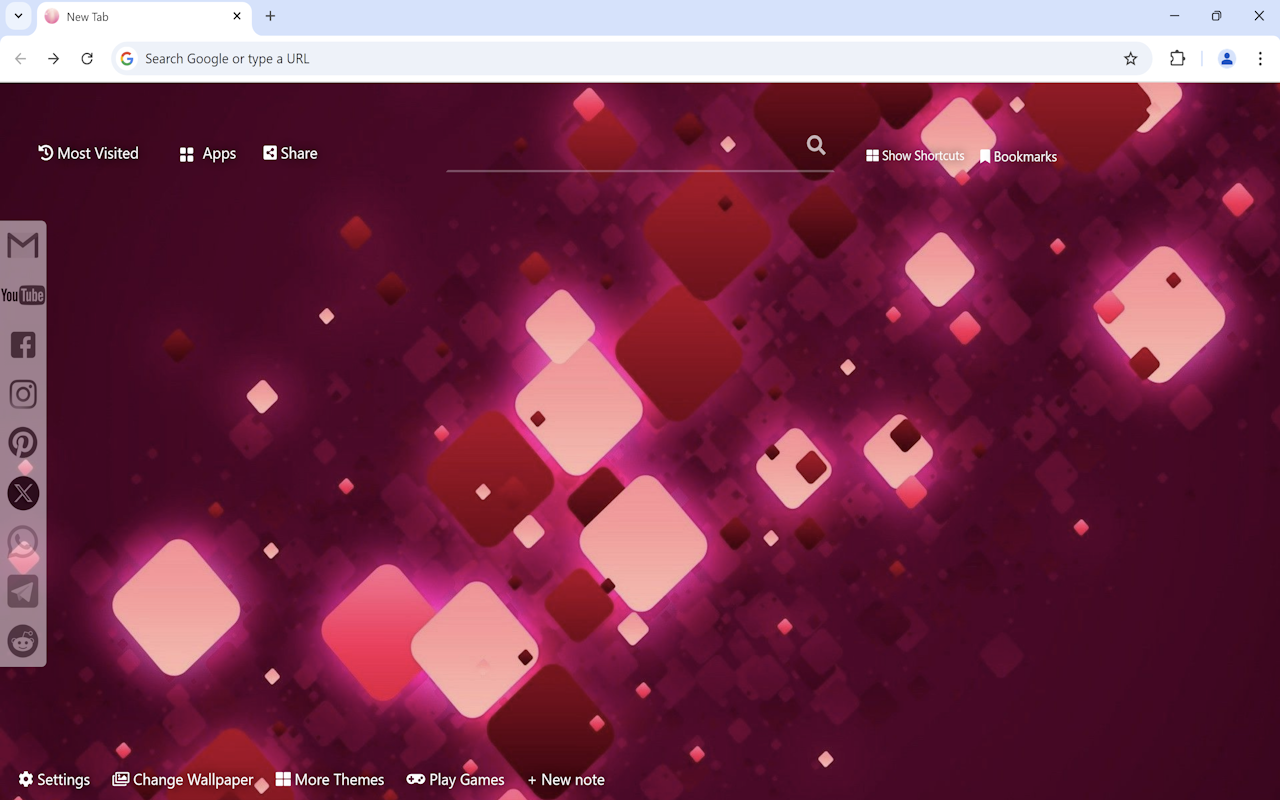Open the Chrome profile icon
The width and height of the screenshot is (1280, 800).
1227,59
